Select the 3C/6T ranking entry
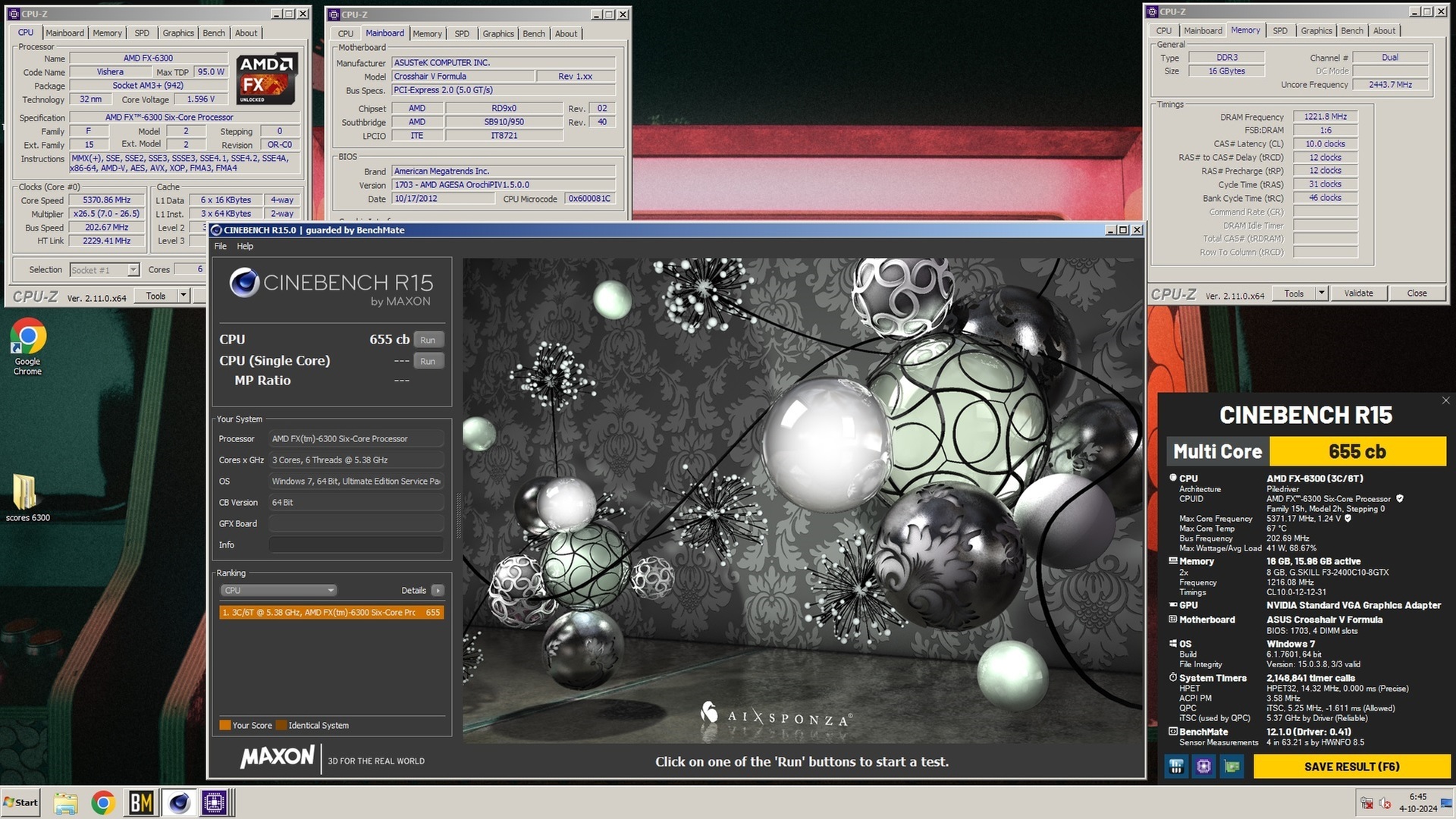1456x819 pixels. tap(331, 612)
